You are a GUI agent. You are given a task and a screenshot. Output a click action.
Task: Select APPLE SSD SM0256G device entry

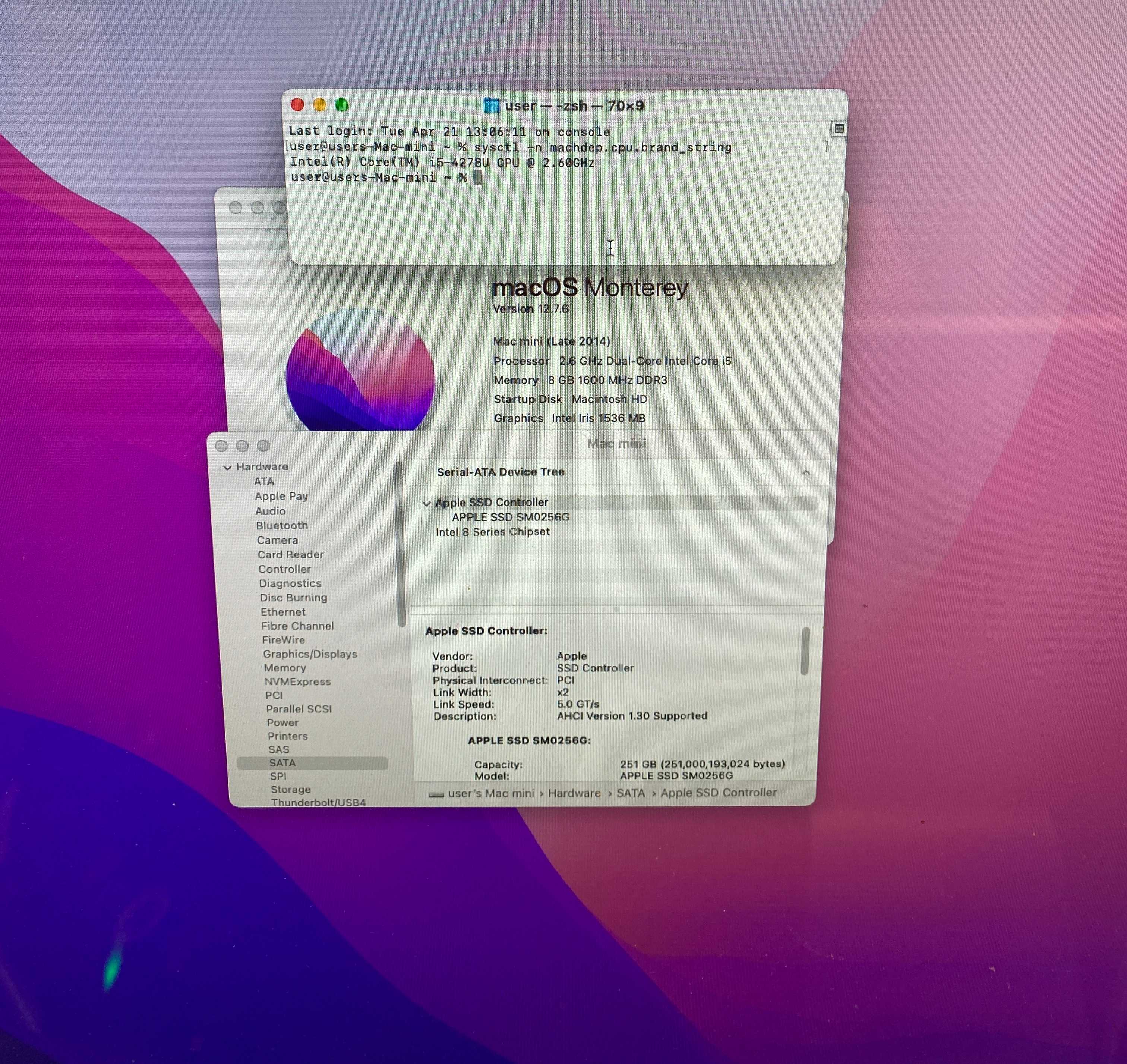click(510, 517)
